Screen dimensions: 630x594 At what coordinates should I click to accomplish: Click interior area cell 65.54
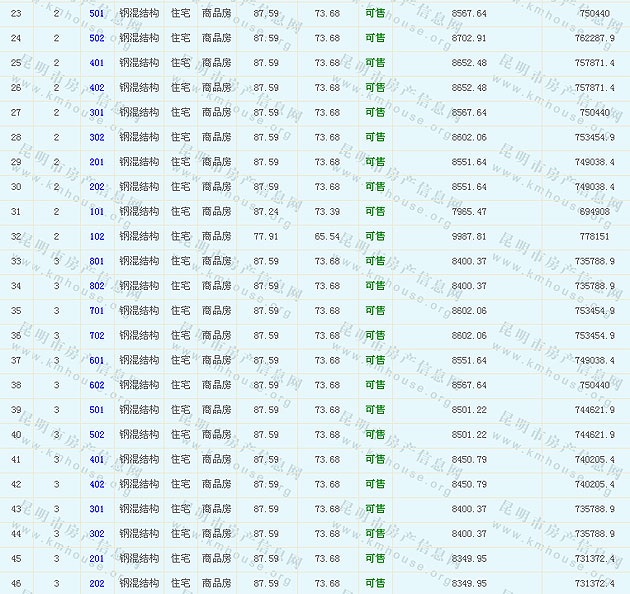(327, 237)
